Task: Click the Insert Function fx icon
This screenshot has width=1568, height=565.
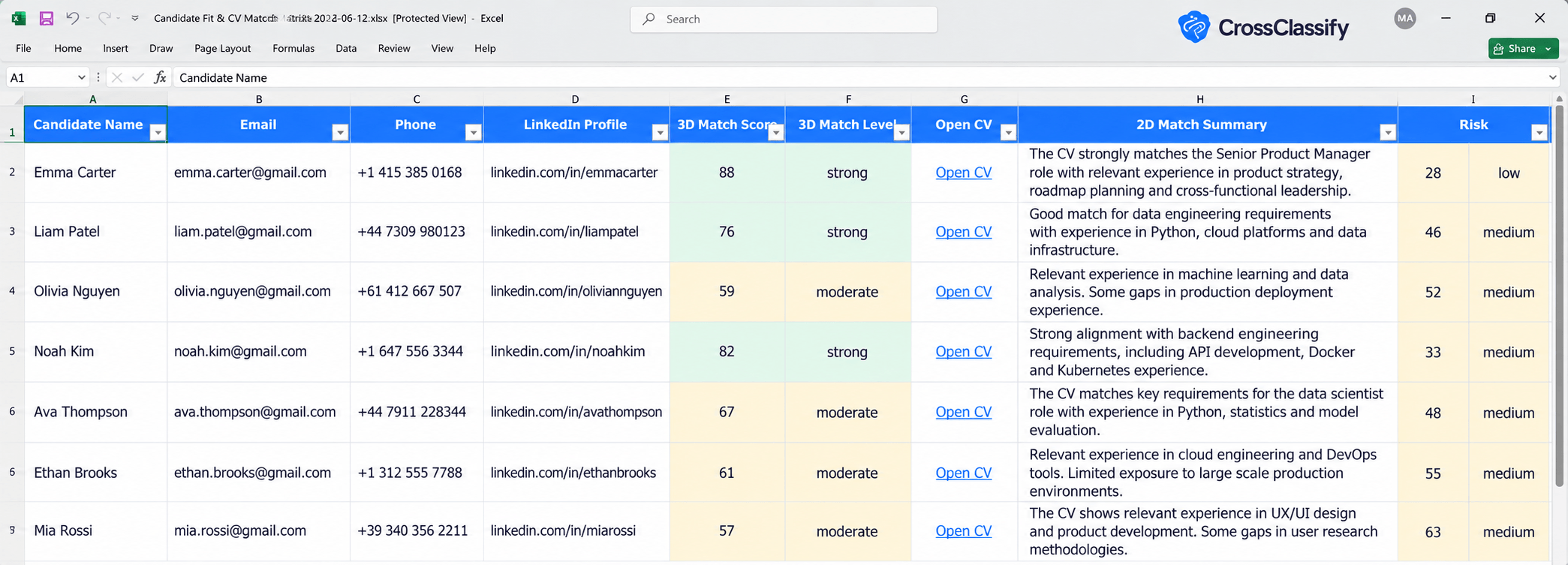Action: (160, 77)
